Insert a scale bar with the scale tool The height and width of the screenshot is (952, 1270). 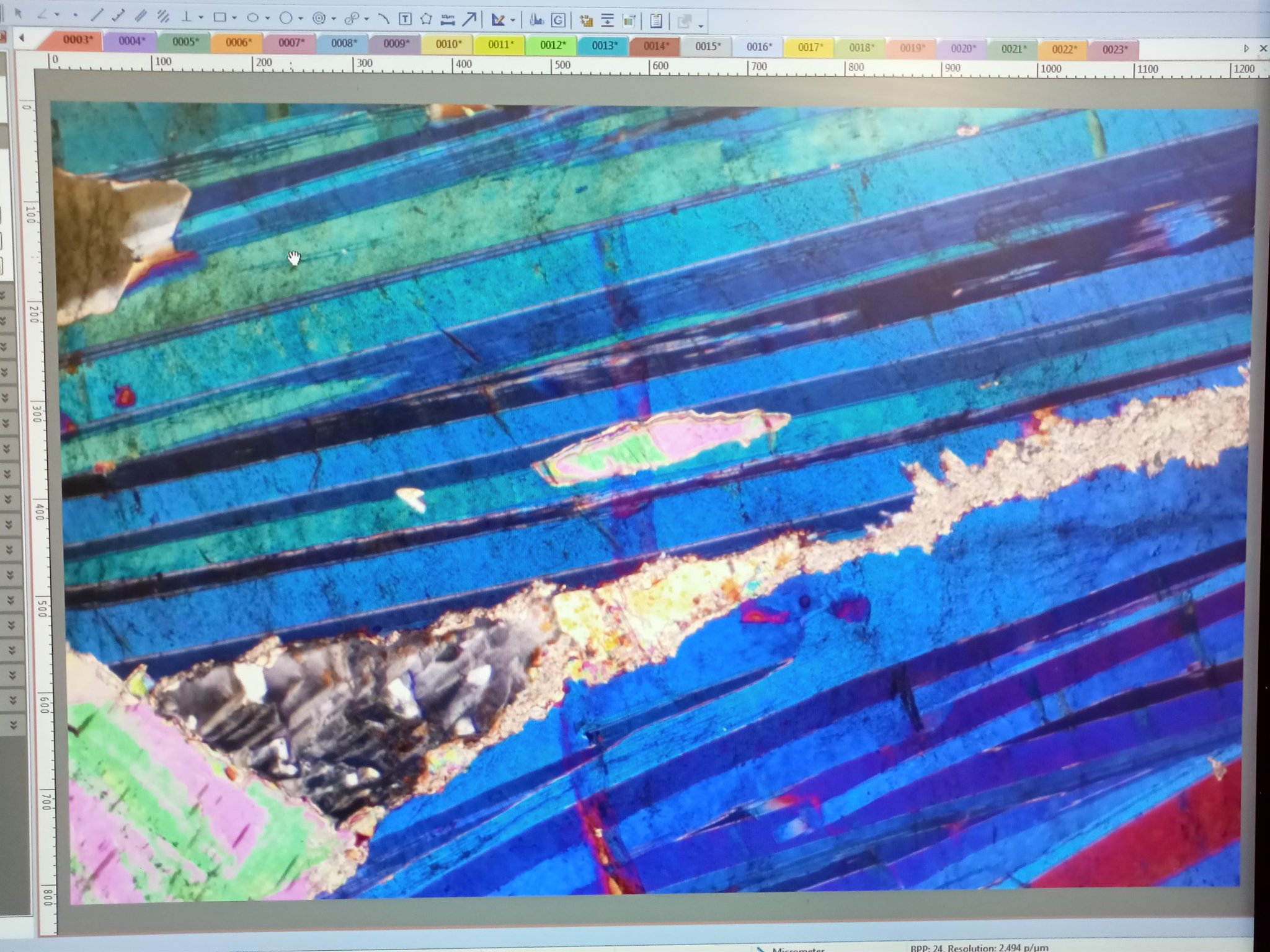447,17
